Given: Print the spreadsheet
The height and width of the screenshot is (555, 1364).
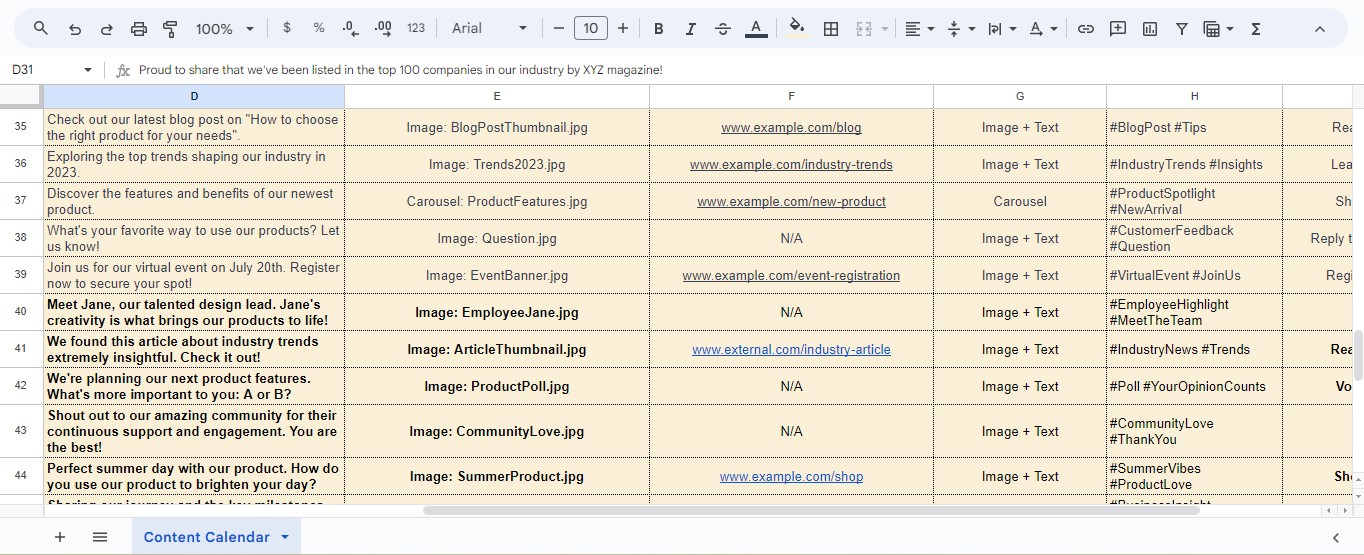Looking at the screenshot, I should tap(139, 29).
